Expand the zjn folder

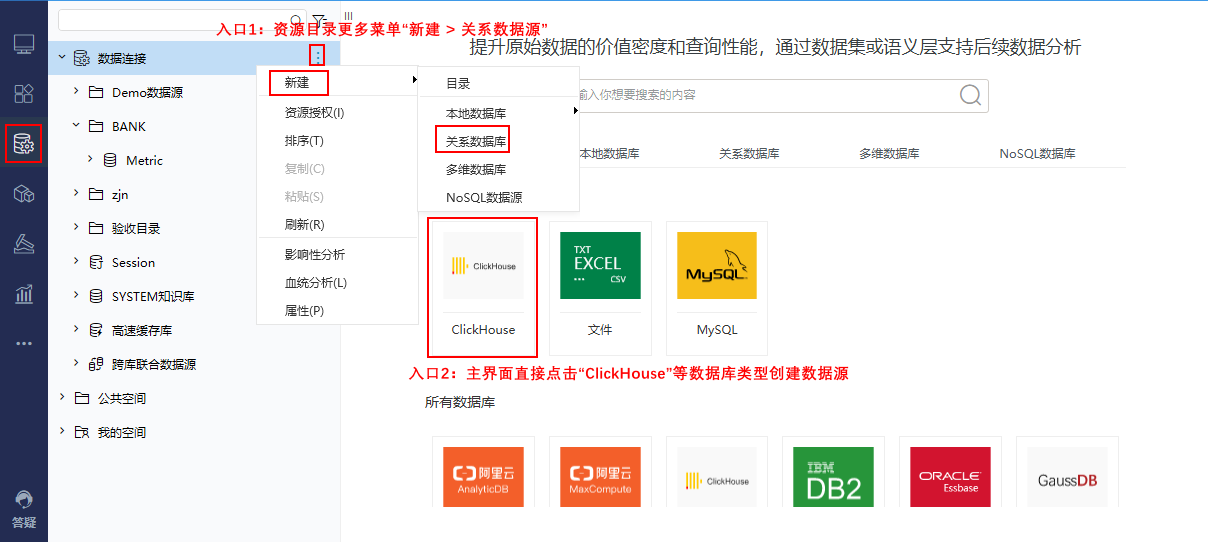click(76, 194)
